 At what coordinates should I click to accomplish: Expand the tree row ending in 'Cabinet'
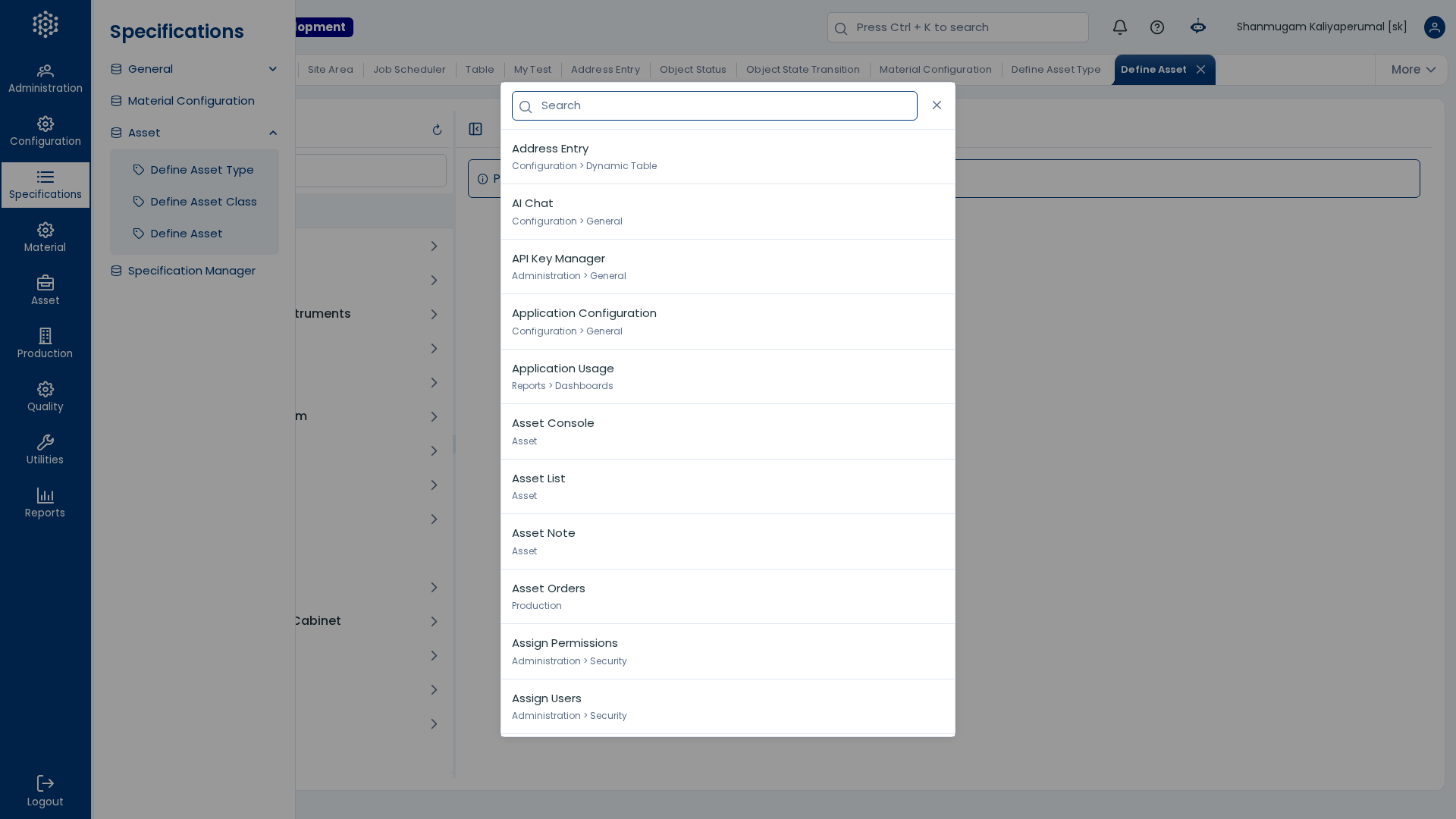coord(434,622)
